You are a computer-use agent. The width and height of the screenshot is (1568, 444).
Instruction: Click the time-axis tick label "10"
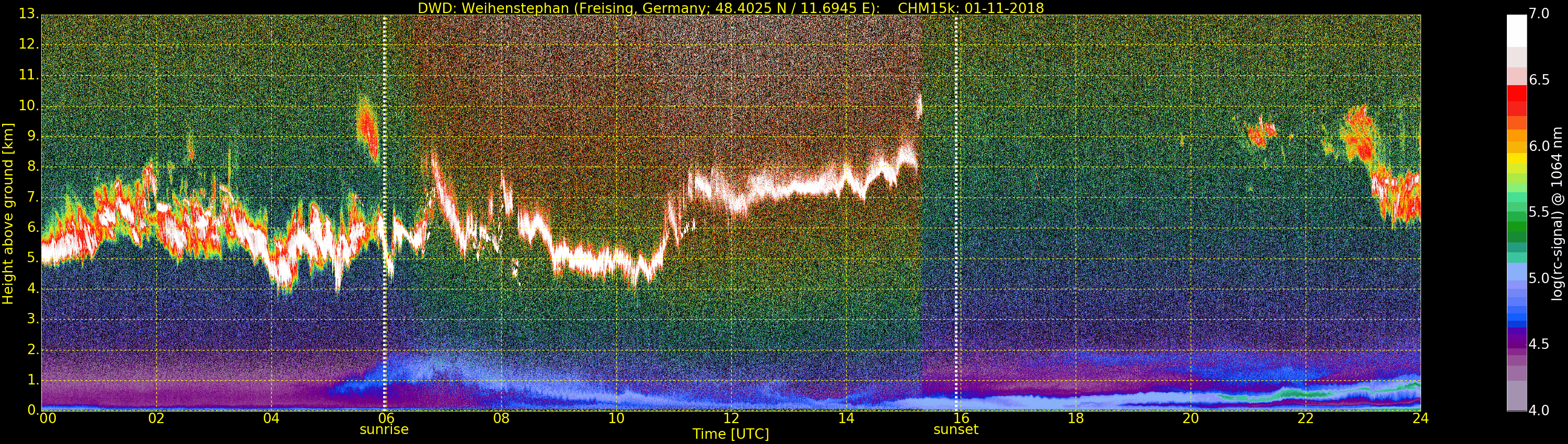pos(616,418)
